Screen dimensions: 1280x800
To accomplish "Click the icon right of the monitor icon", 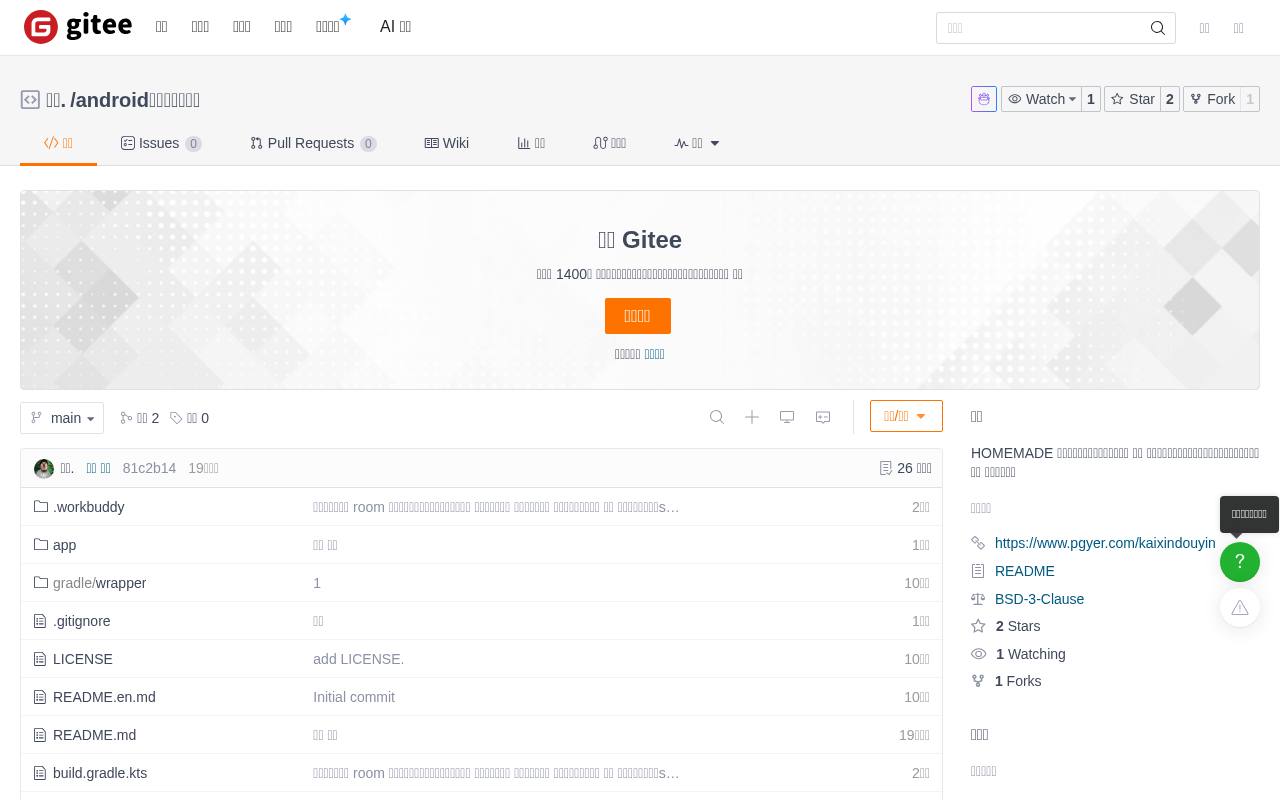I will [823, 417].
